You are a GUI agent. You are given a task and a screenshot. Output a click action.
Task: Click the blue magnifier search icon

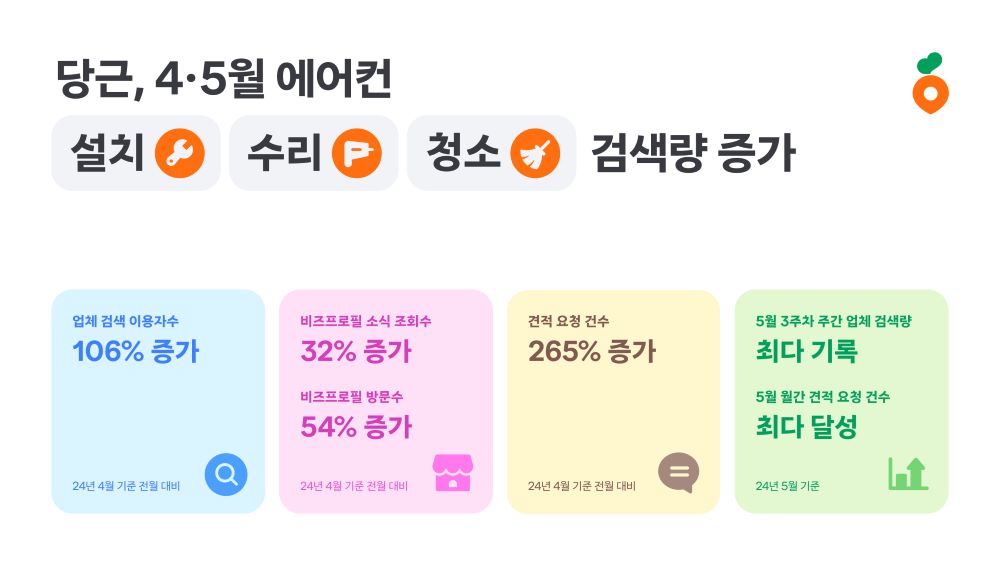coord(226,474)
